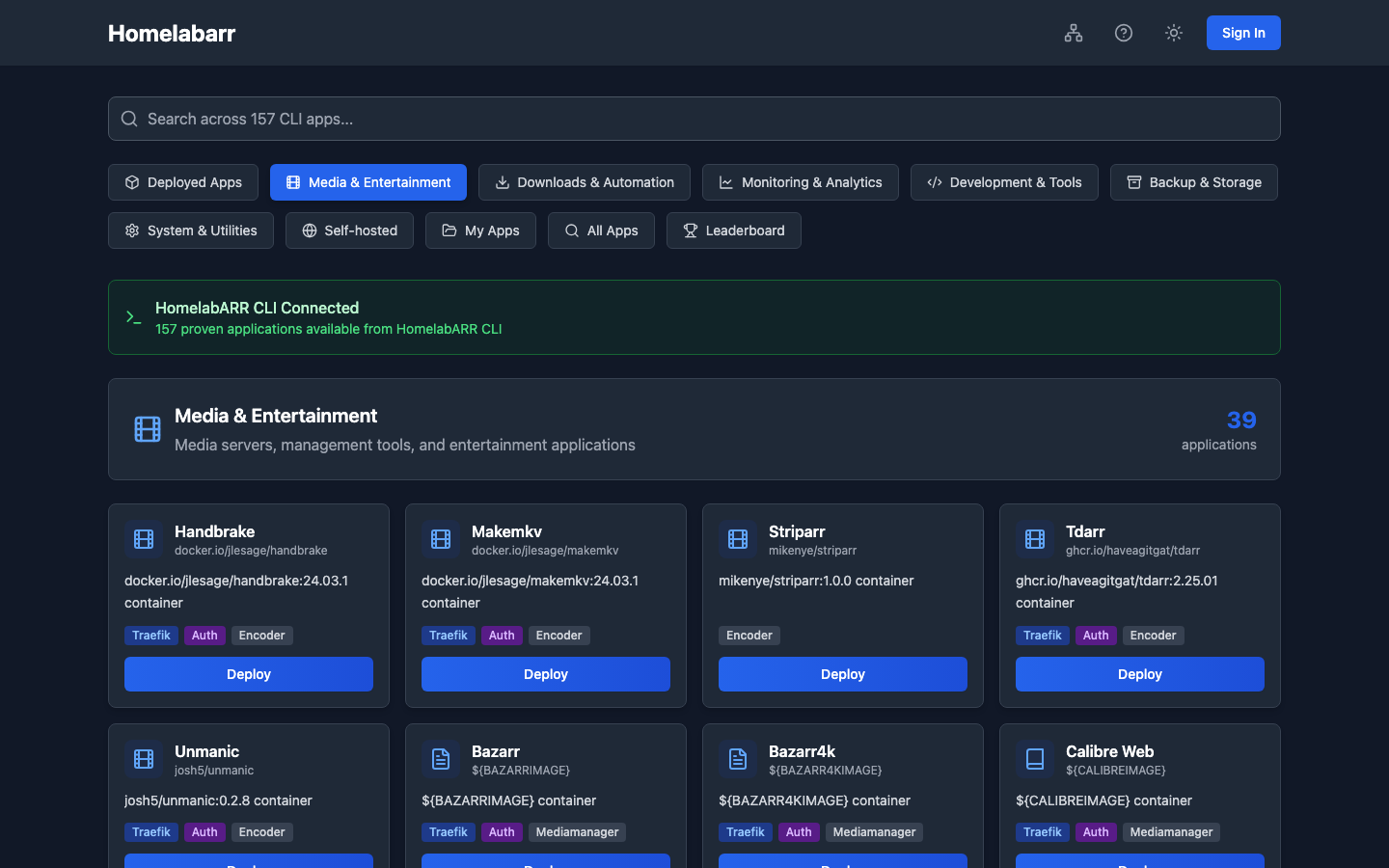Viewport: 1389px width, 868px height.
Task: Switch to System & Utilities category
Action: coord(191,231)
